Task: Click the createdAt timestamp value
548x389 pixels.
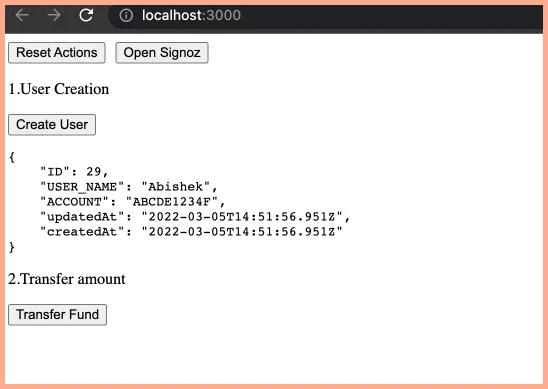Action: pos(242,232)
